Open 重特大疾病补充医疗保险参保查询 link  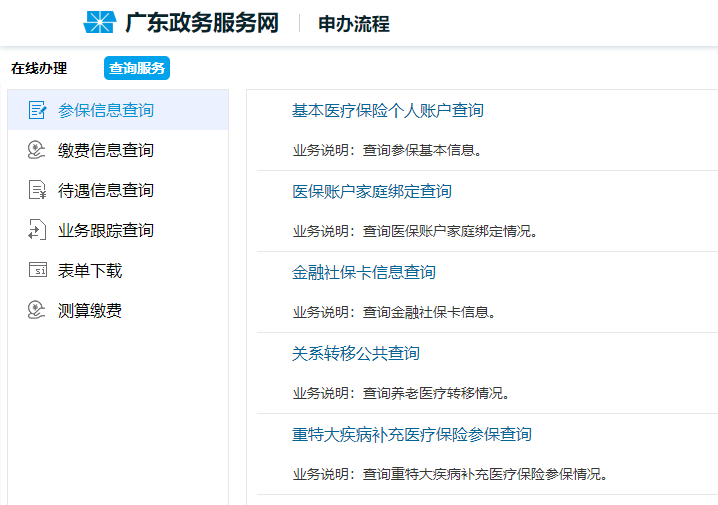(x=412, y=434)
